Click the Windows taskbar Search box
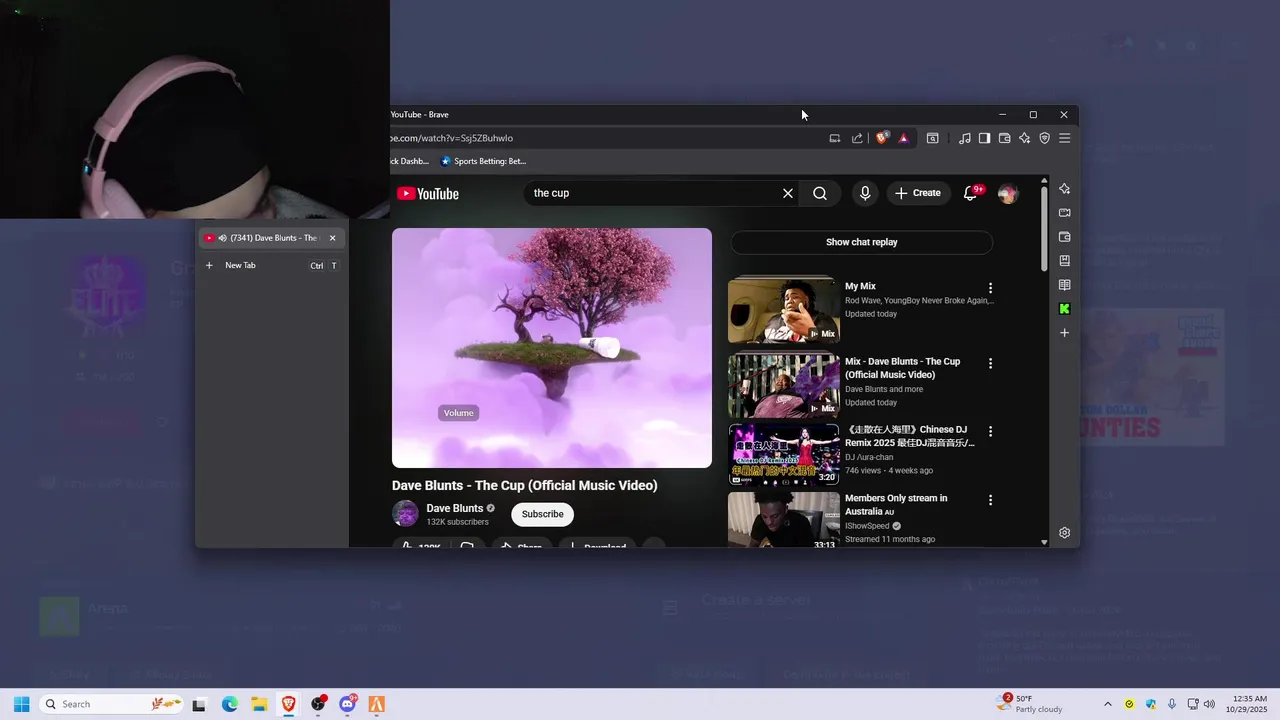Image resolution: width=1280 pixels, height=720 pixels. tap(113, 704)
